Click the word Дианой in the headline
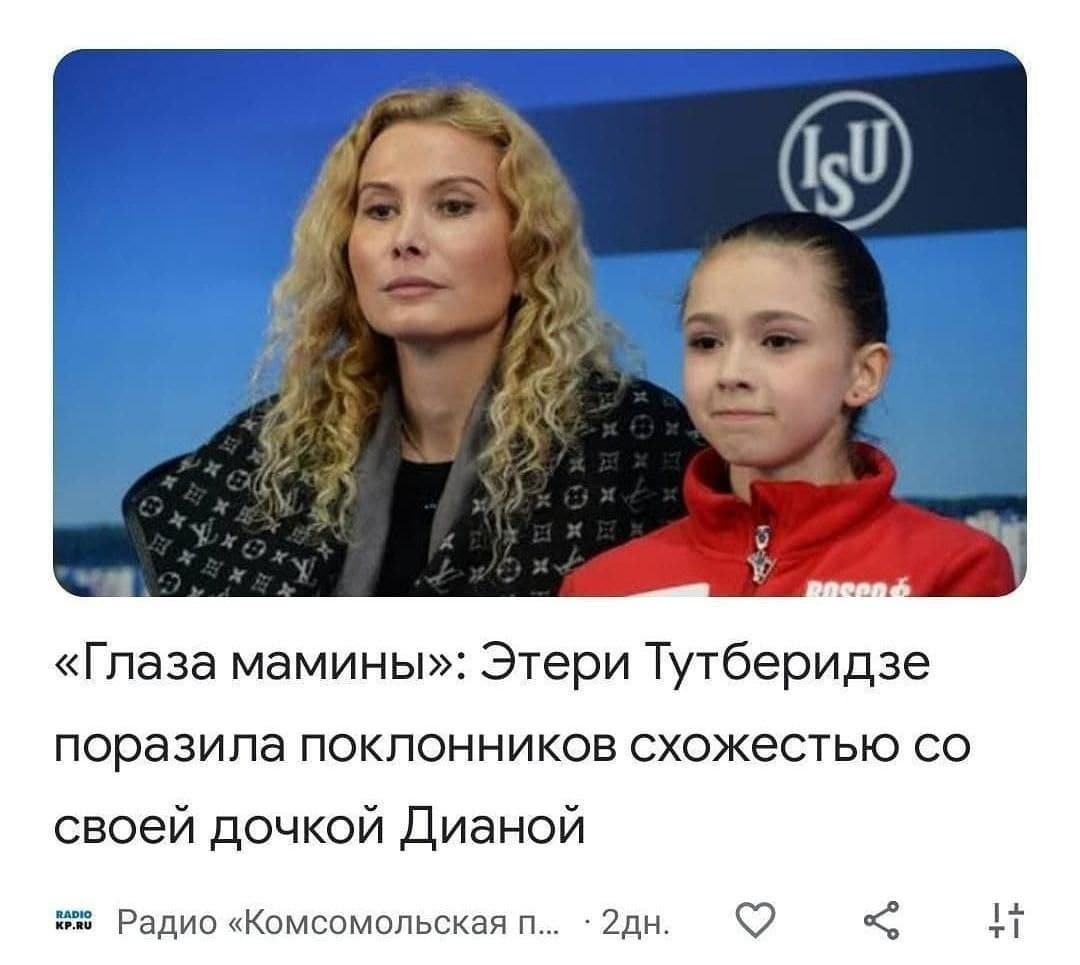Screen dimensions: 1080x965 (492, 824)
